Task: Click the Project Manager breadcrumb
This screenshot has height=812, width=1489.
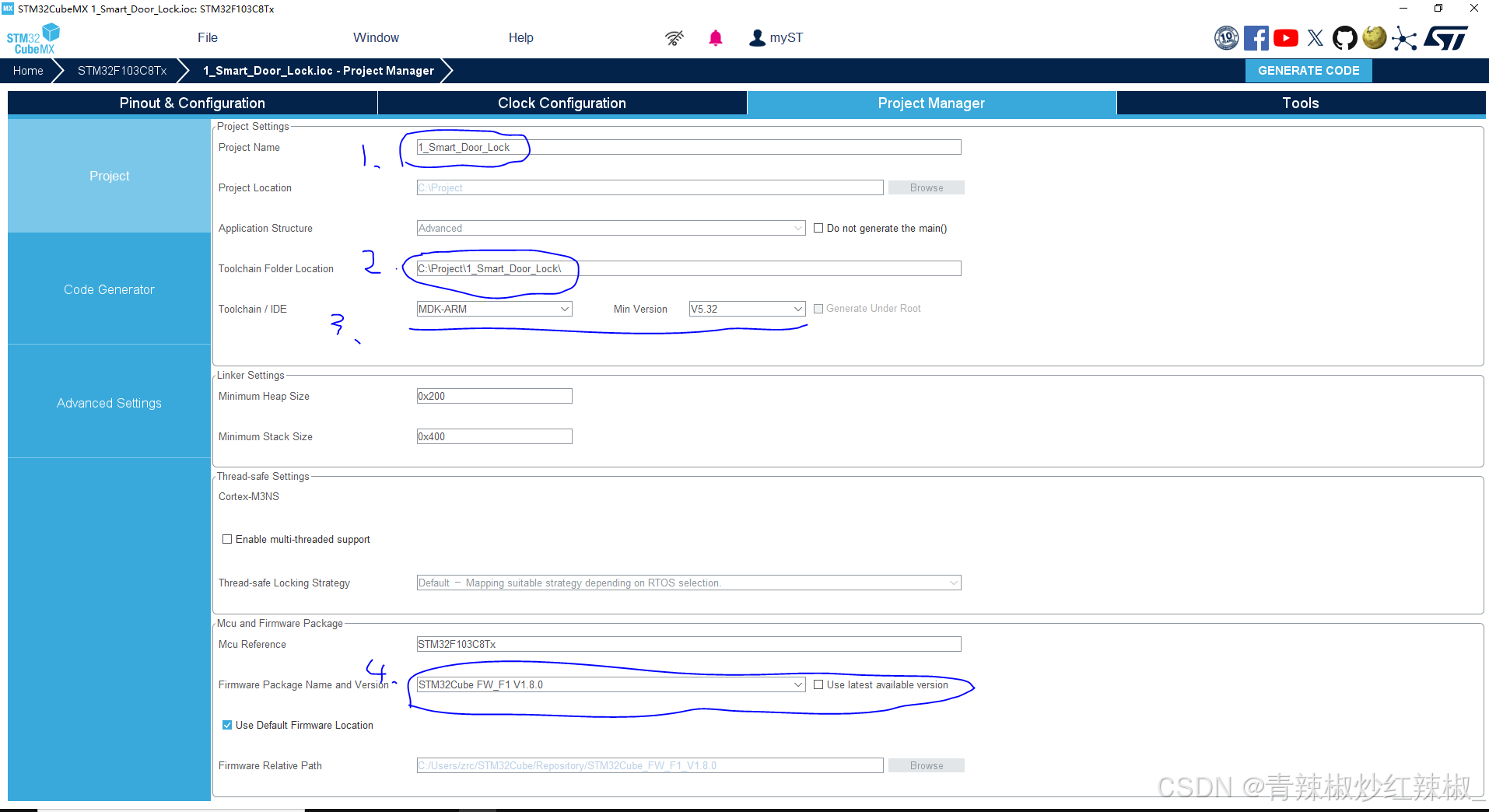Action: coord(319,71)
